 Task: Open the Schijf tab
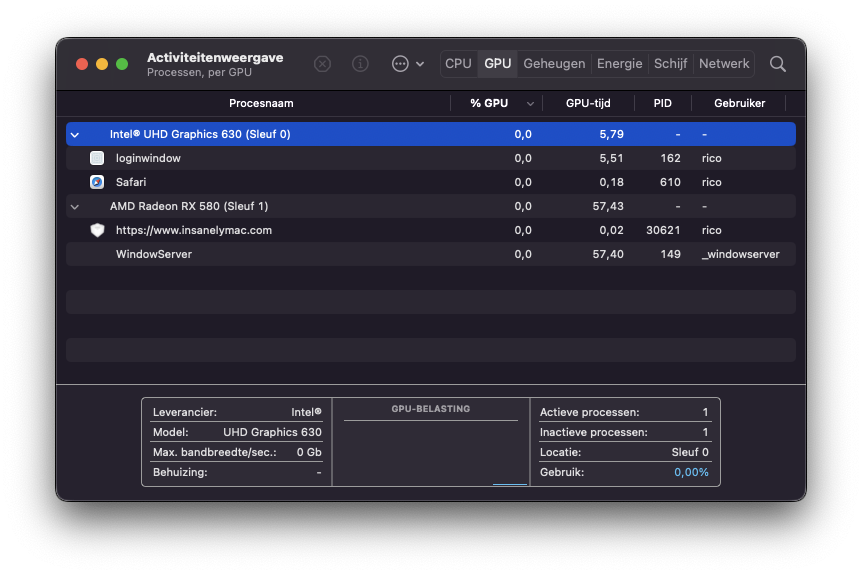(671, 64)
